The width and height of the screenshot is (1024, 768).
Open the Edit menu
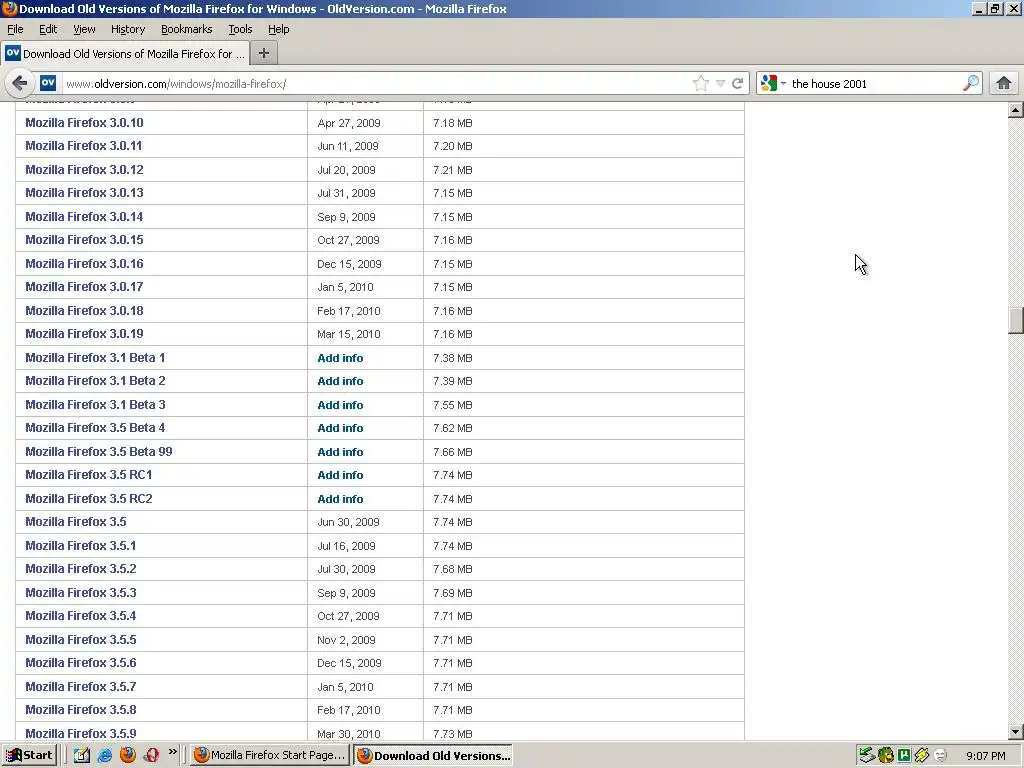(x=48, y=29)
